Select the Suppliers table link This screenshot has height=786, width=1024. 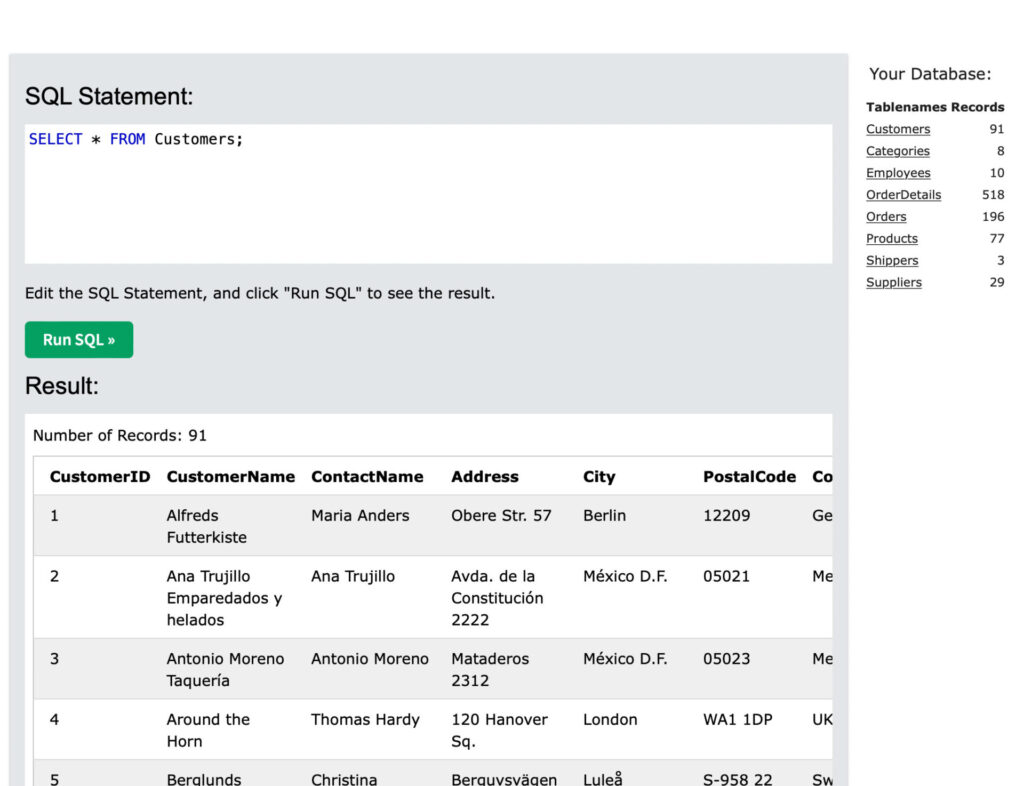(x=894, y=283)
